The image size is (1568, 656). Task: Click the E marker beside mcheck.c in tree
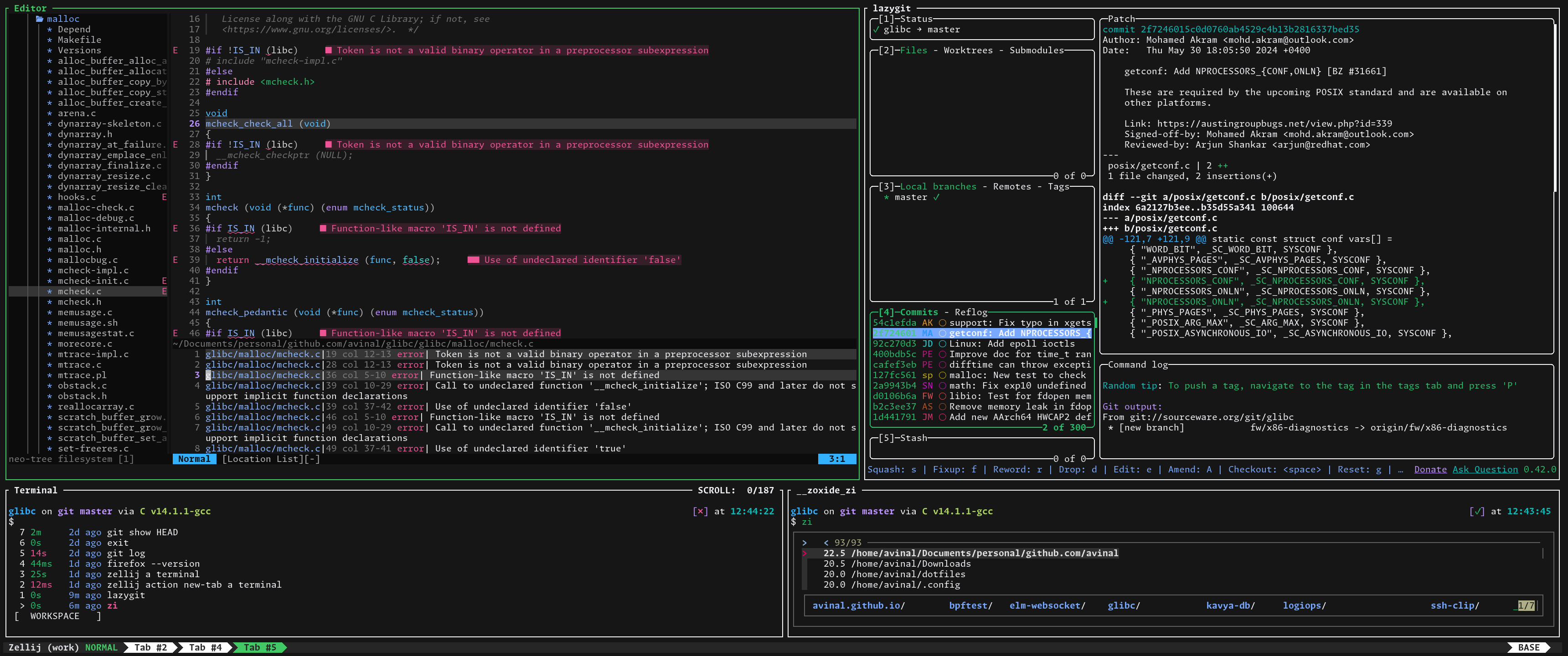[165, 292]
